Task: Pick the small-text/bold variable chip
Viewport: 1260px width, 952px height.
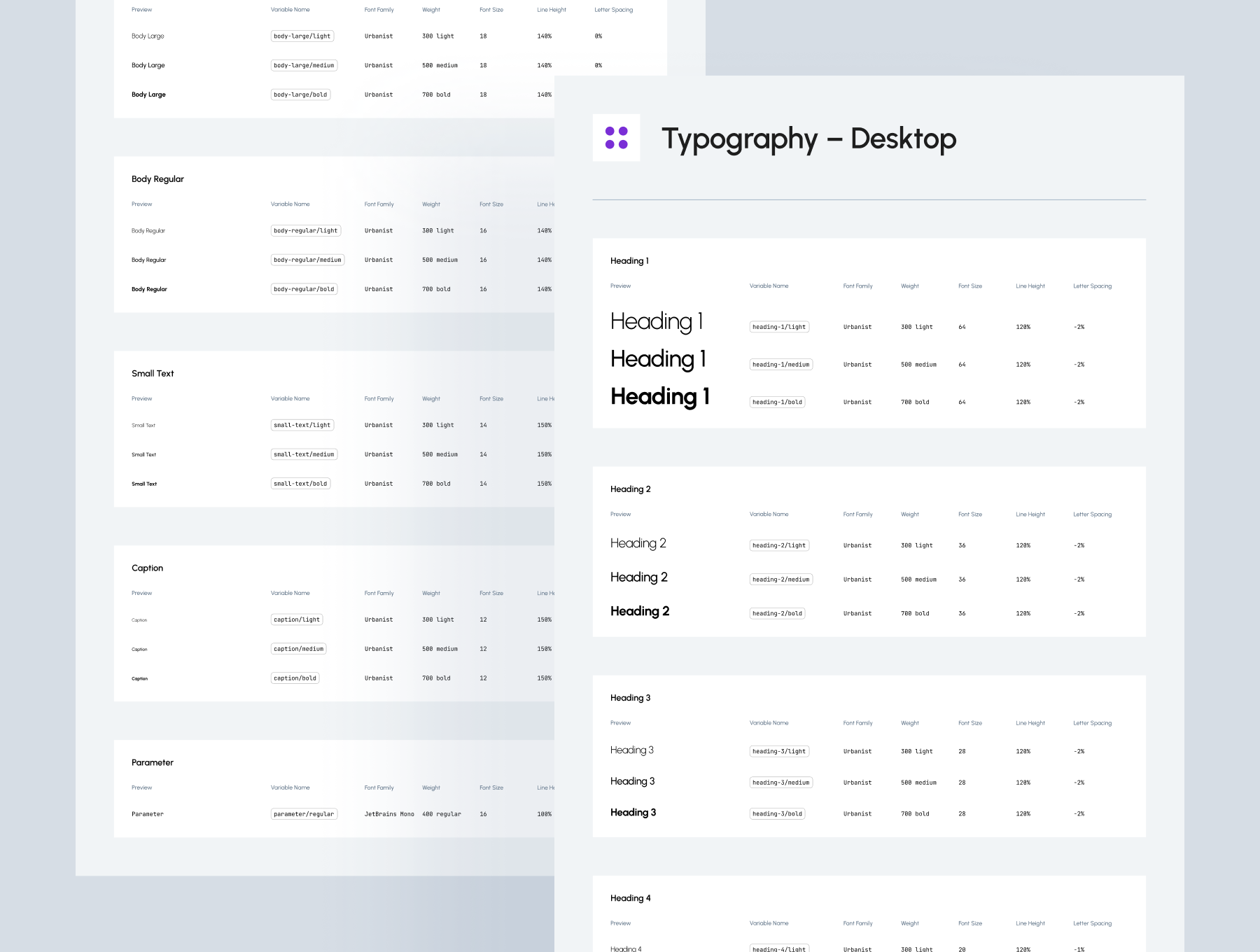Action: (x=300, y=484)
